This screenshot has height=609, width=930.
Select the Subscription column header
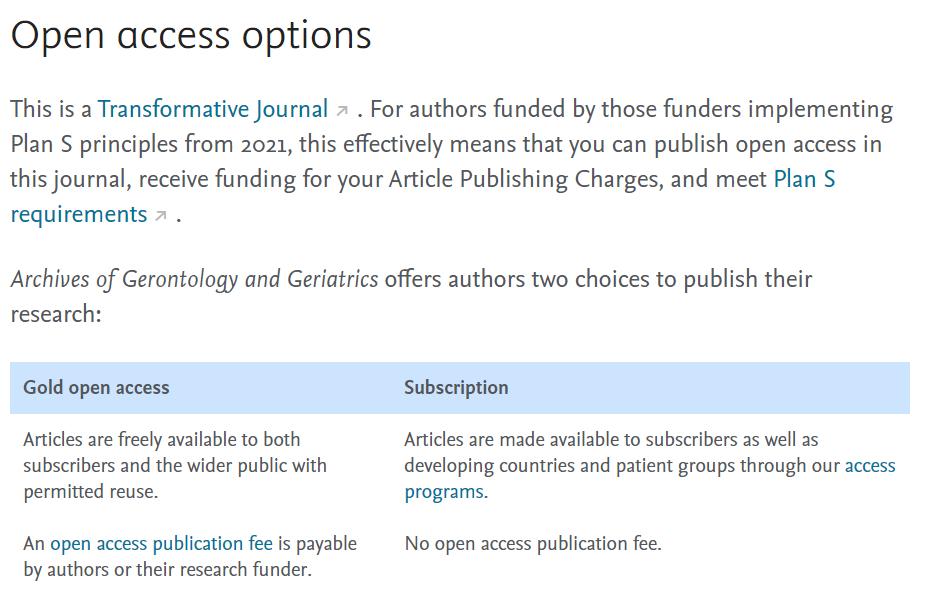456,388
